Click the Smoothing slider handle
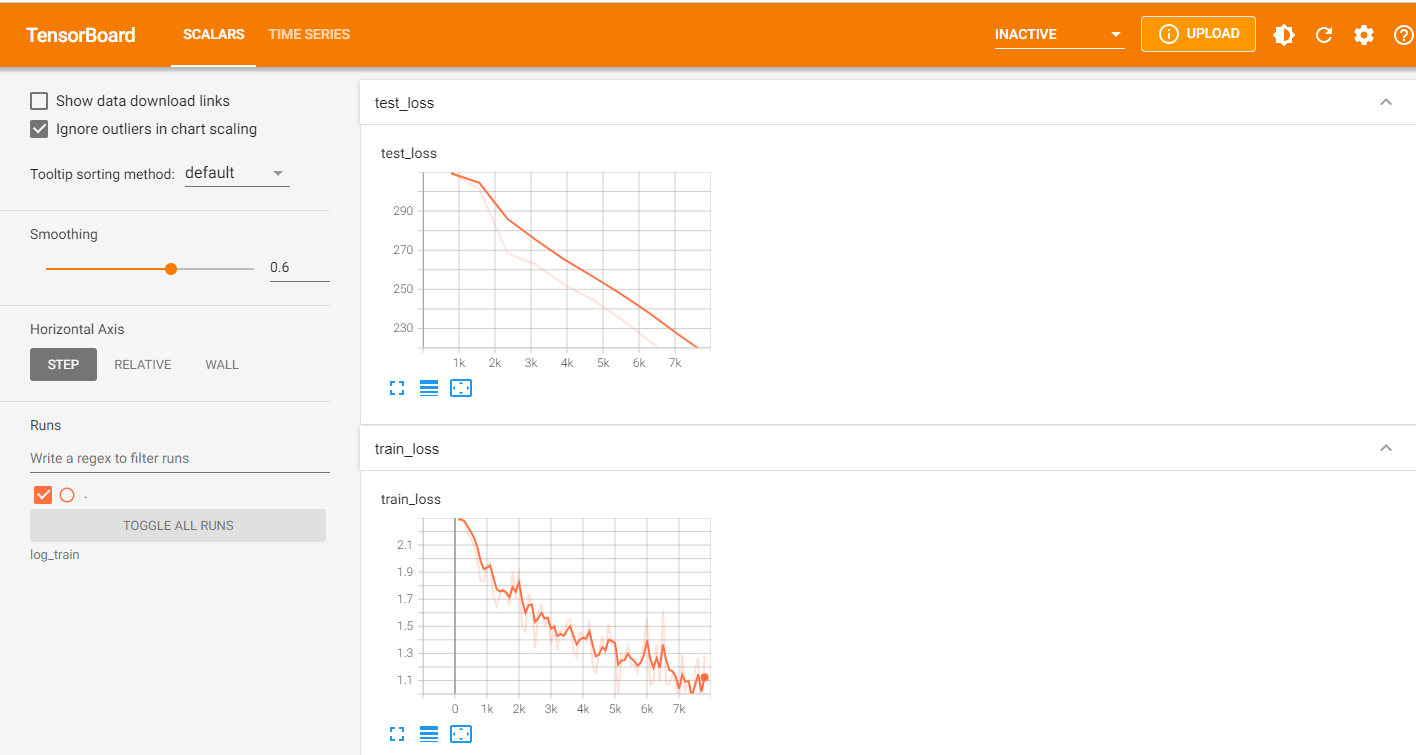This screenshot has height=755, width=1416. point(171,269)
